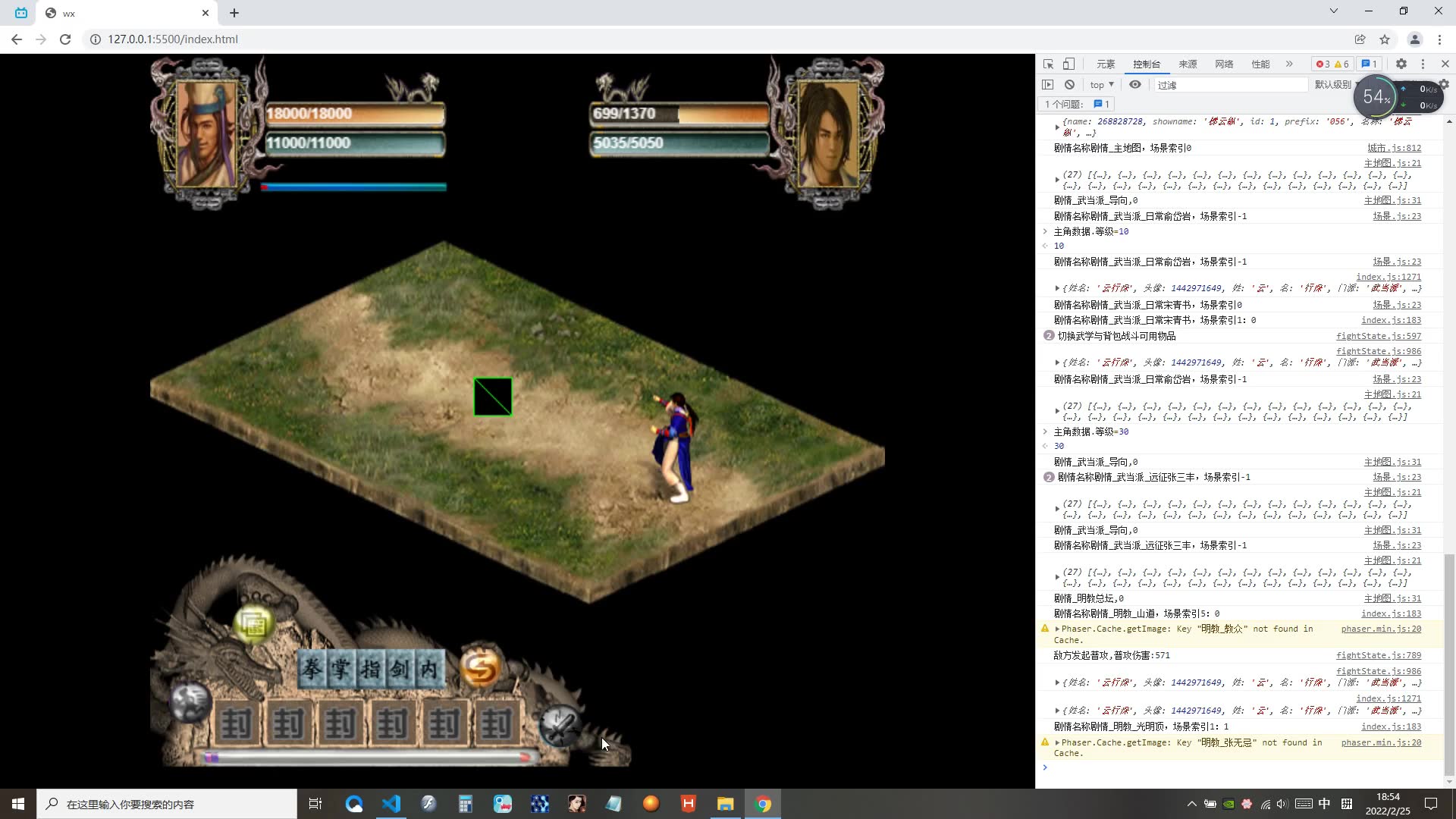The image size is (1456, 819).
Task: Click the player portrait with straw hat
Action: pyautogui.click(x=206, y=133)
